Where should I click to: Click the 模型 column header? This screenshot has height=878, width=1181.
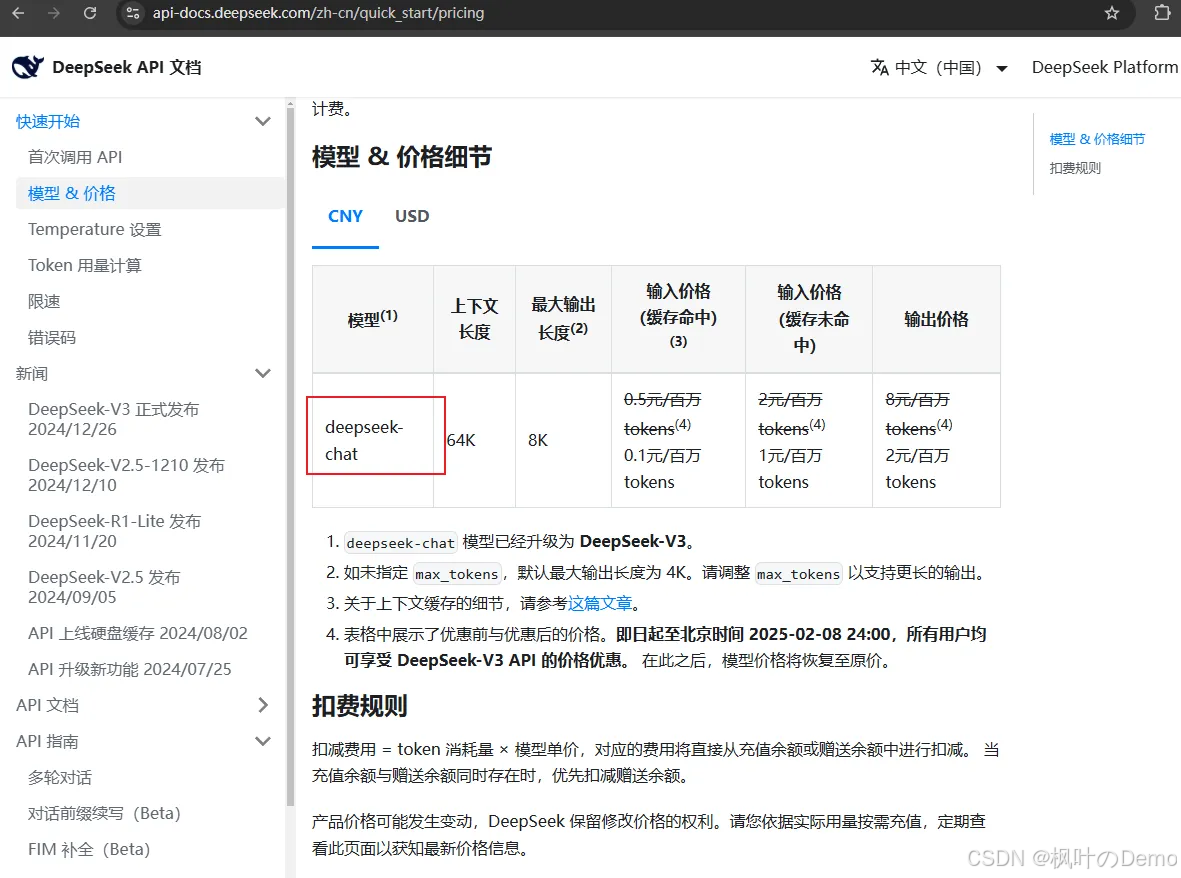[x=373, y=319]
